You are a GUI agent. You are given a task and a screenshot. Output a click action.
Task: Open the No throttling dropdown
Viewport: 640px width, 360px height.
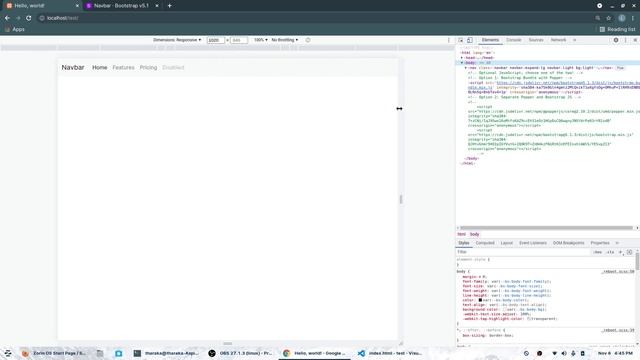284,40
